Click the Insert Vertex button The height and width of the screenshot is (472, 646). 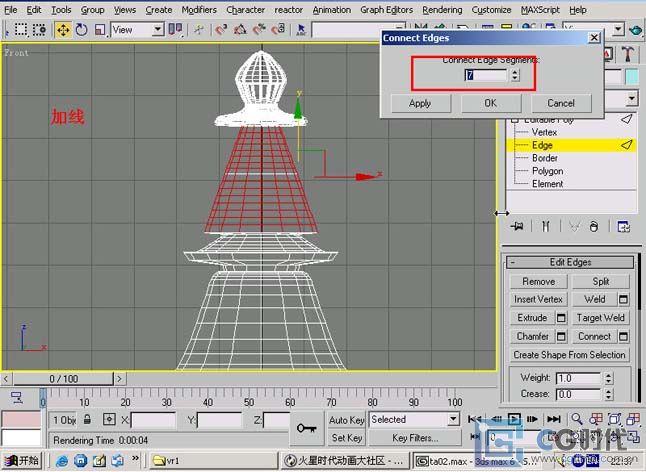(x=538, y=299)
